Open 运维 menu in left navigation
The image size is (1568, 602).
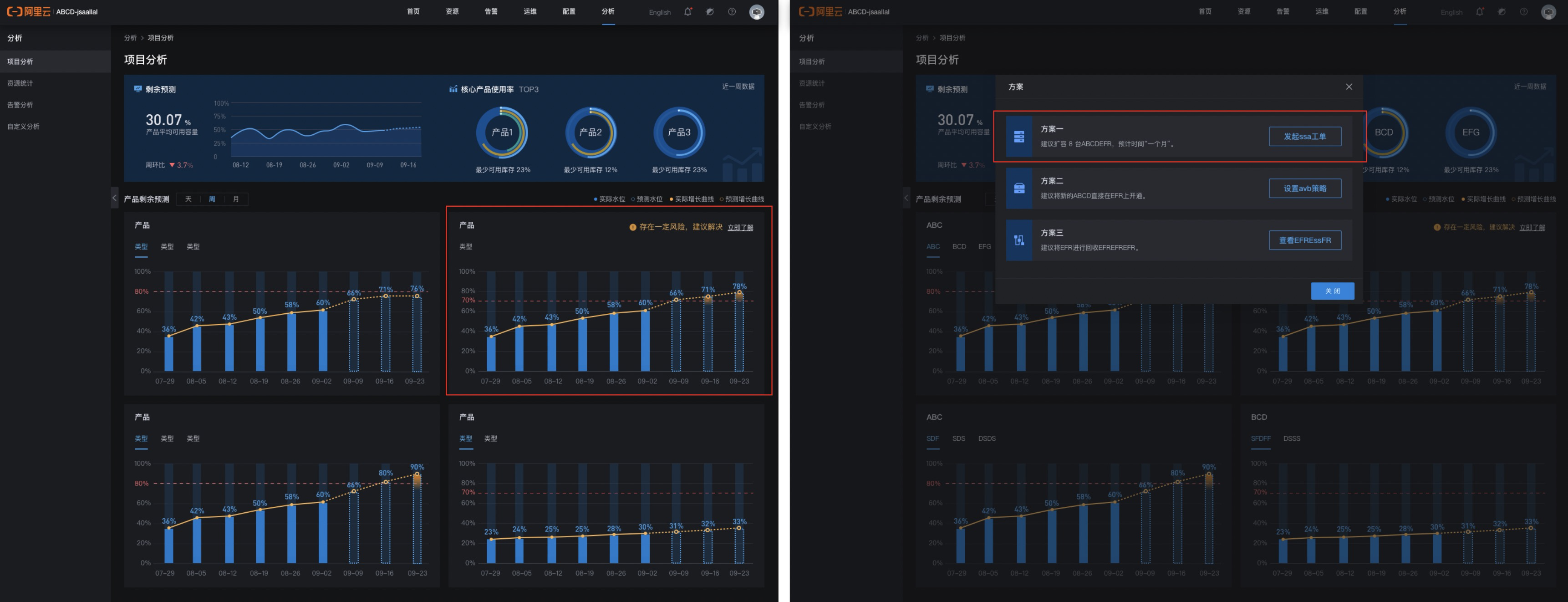[x=530, y=11]
